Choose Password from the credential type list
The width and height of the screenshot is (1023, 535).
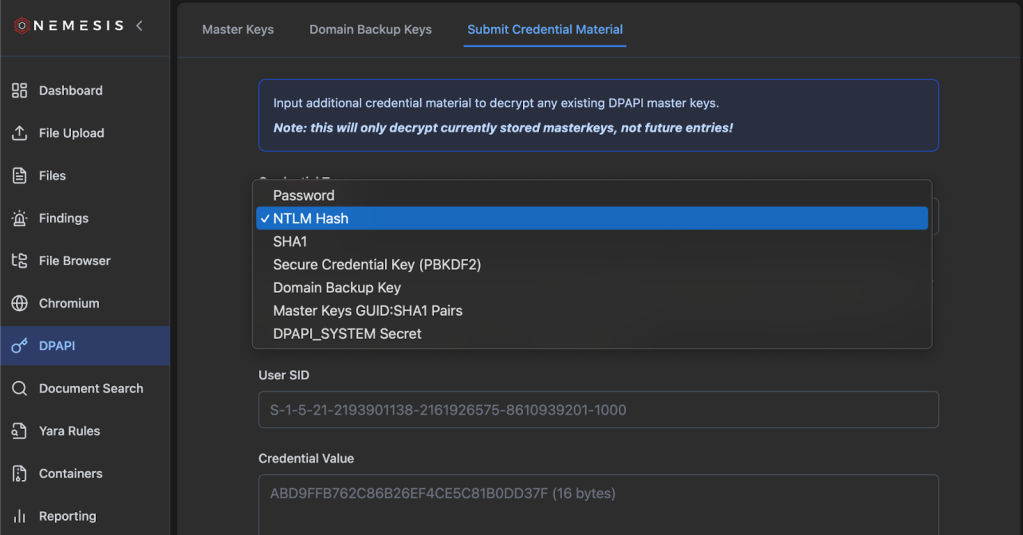(x=303, y=195)
